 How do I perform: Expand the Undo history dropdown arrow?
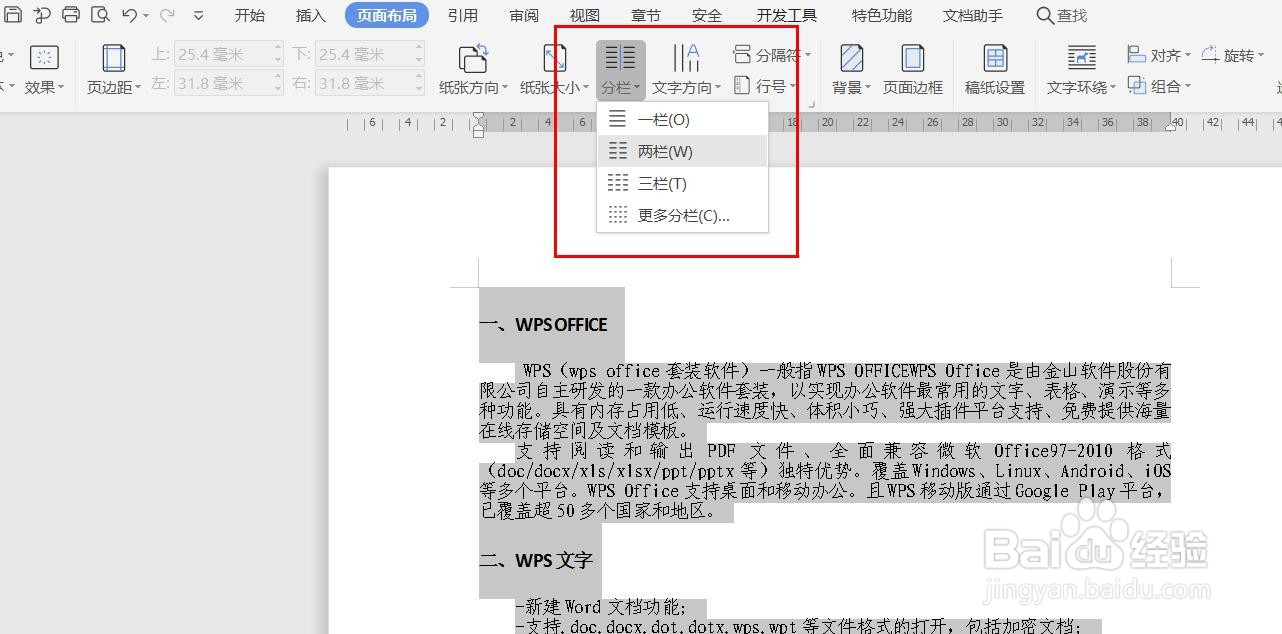click(x=146, y=16)
